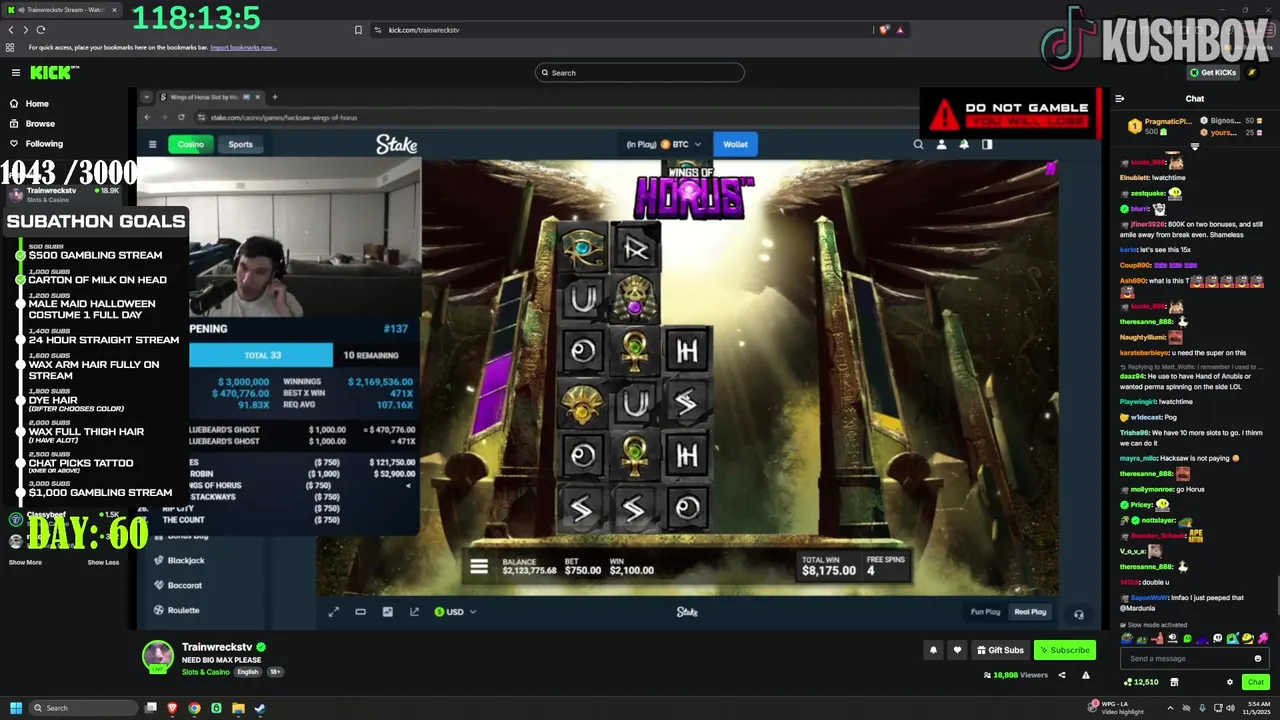The height and width of the screenshot is (720, 1280).
Task: Reload the kick.com page
Action: coord(41,30)
